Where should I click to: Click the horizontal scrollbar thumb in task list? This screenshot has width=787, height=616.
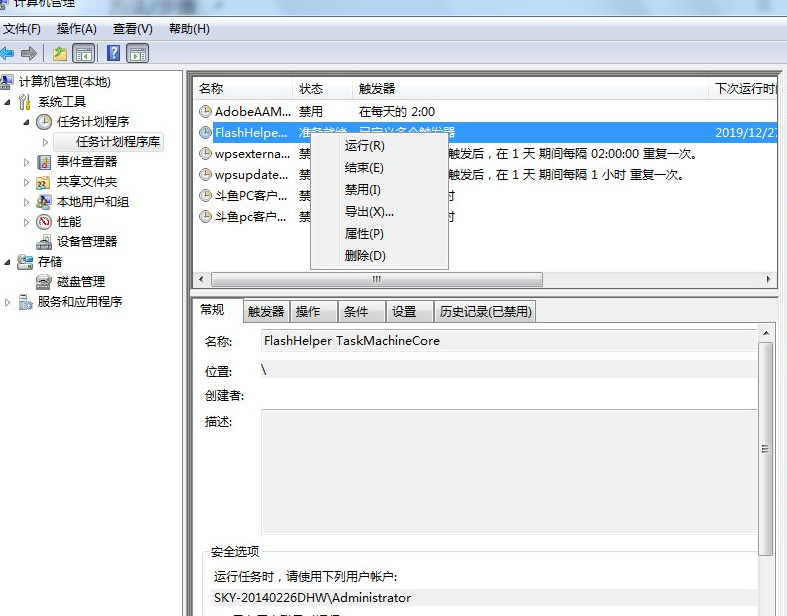pos(377,279)
